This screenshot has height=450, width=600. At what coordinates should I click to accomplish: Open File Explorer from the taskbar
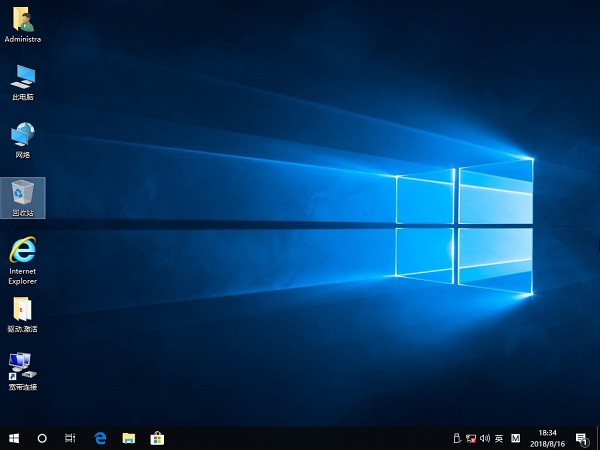pos(129,438)
